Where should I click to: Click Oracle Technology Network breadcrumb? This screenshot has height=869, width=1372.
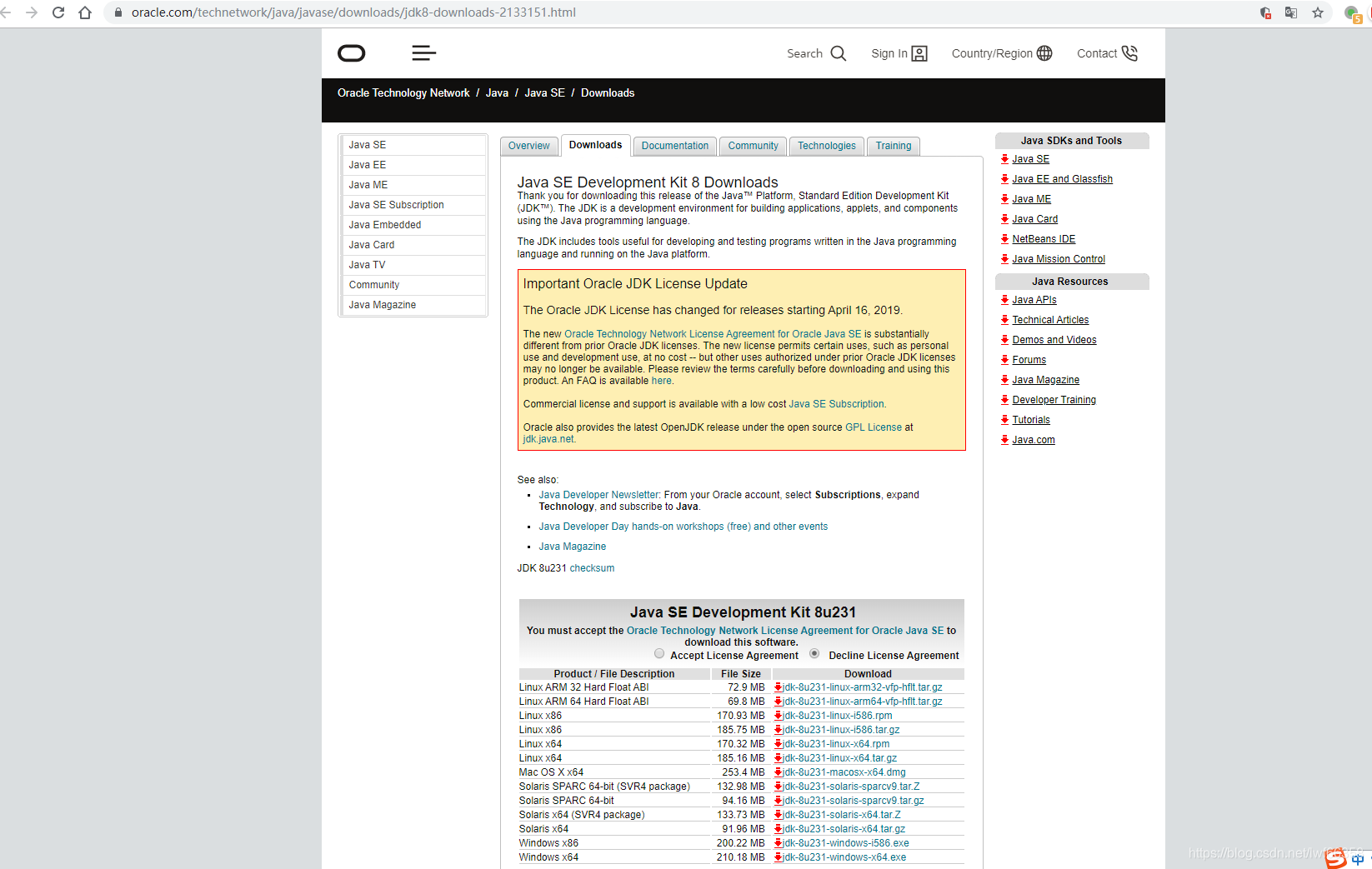tap(403, 93)
